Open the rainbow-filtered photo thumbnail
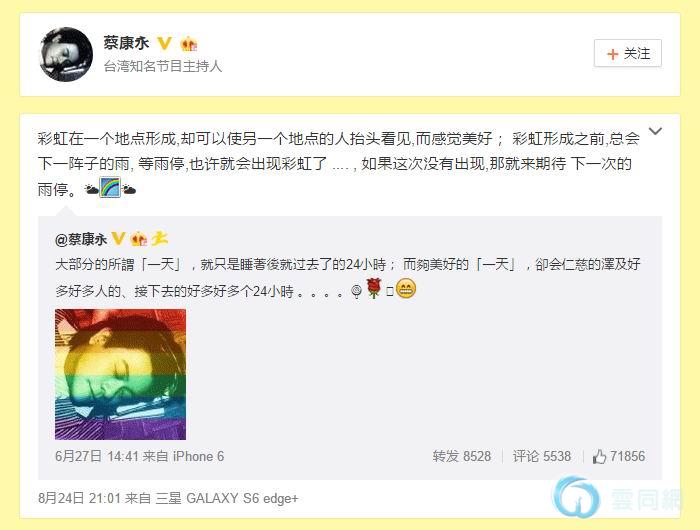Screen dimensions: 700x530 tap(121, 374)
